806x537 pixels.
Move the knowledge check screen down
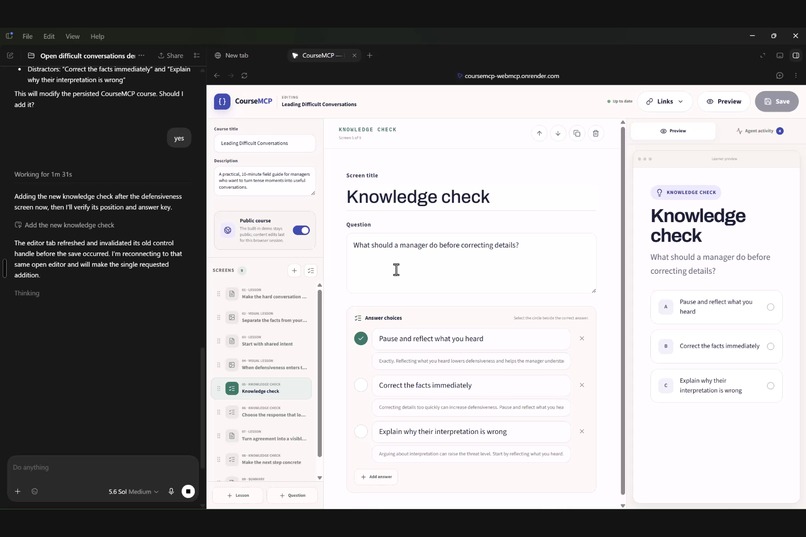pyautogui.click(x=558, y=134)
